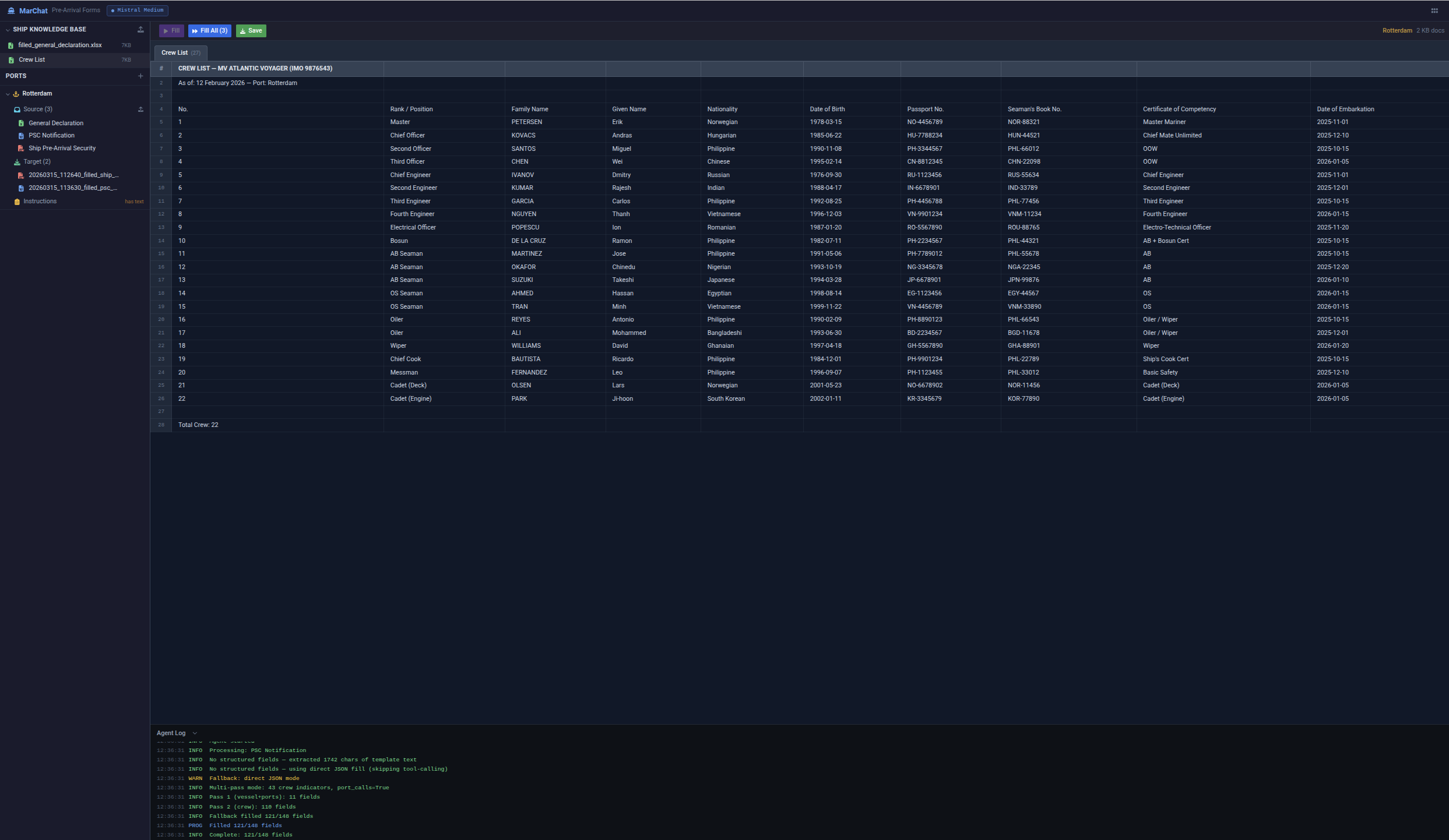Open the Instructions item

click(40, 201)
